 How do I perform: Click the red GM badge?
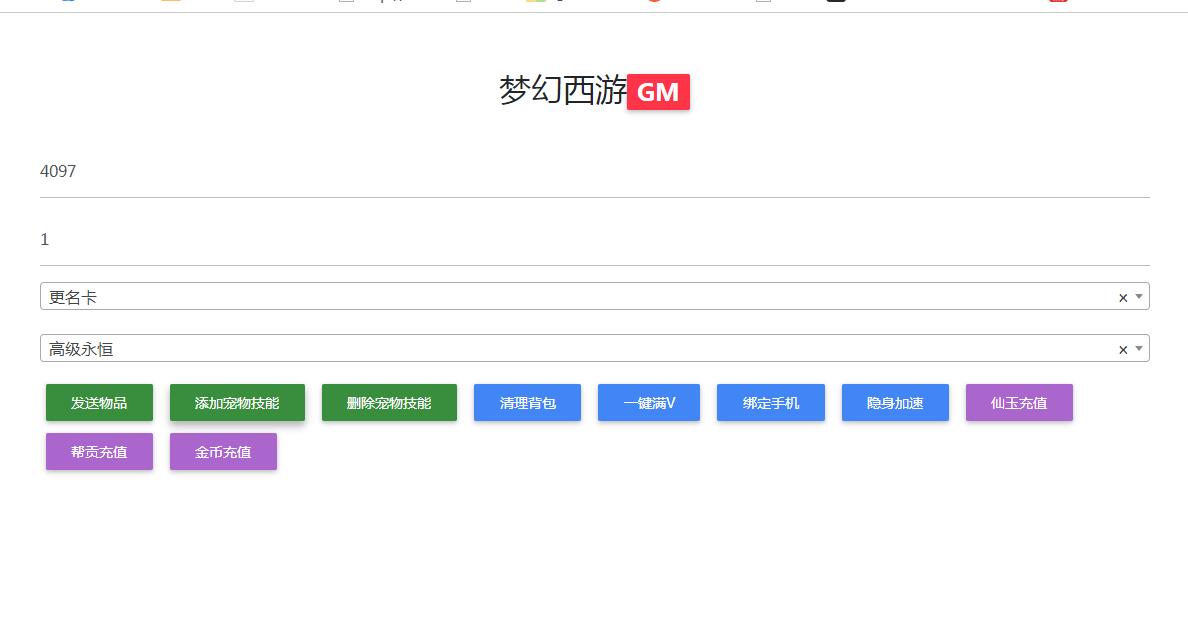click(x=658, y=92)
